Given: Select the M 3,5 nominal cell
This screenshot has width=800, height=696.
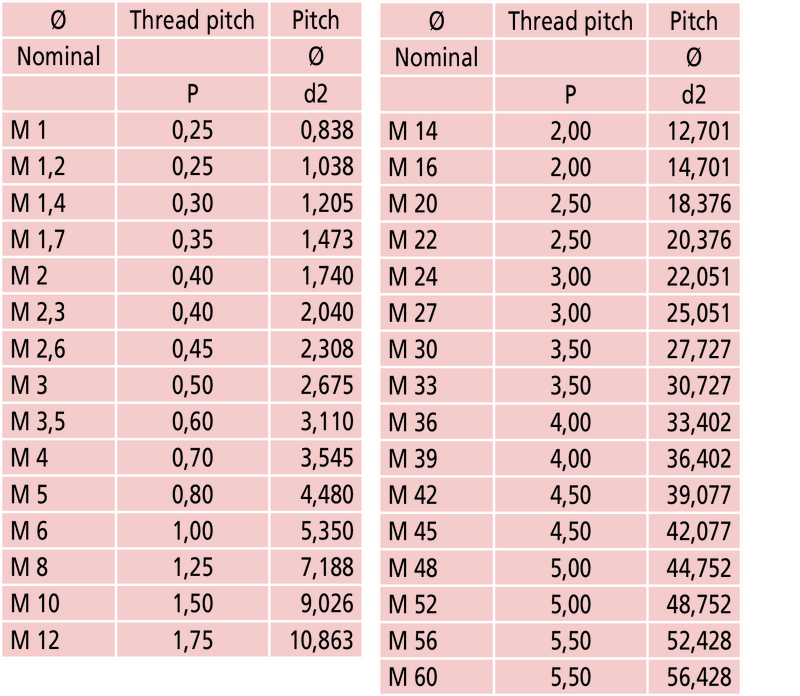Looking at the screenshot, I should pyautogui.click(x=38, y=420).
